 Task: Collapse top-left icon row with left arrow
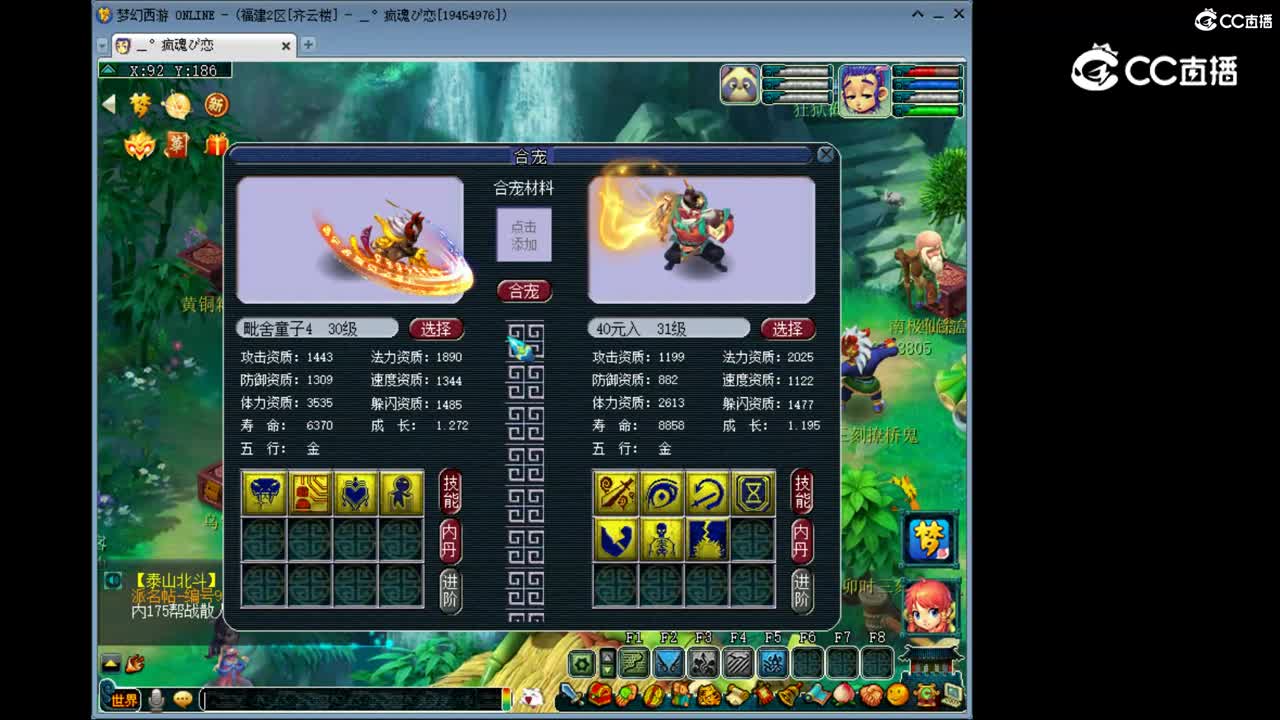coord(109,104)
